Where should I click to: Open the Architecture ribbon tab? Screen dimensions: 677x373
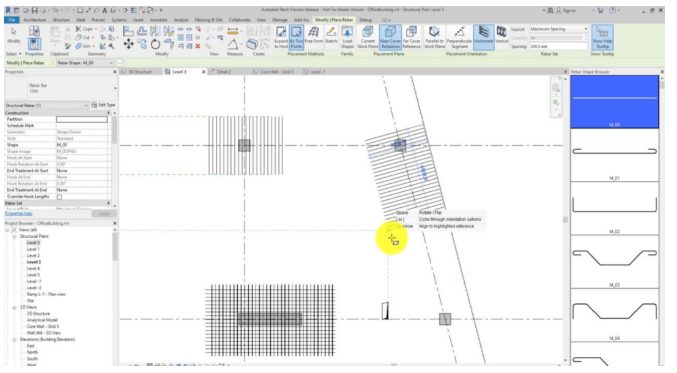pos(35,20)
